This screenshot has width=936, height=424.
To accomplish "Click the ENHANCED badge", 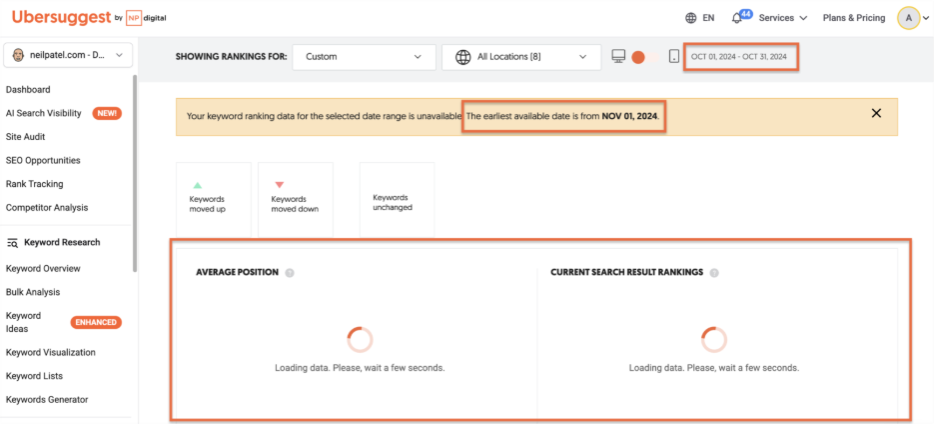I will point(96,322).
